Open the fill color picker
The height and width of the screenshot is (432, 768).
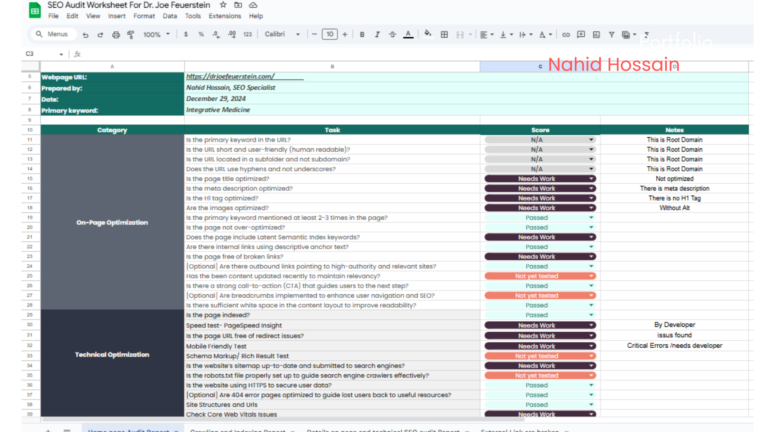click(x=428, y=34)
